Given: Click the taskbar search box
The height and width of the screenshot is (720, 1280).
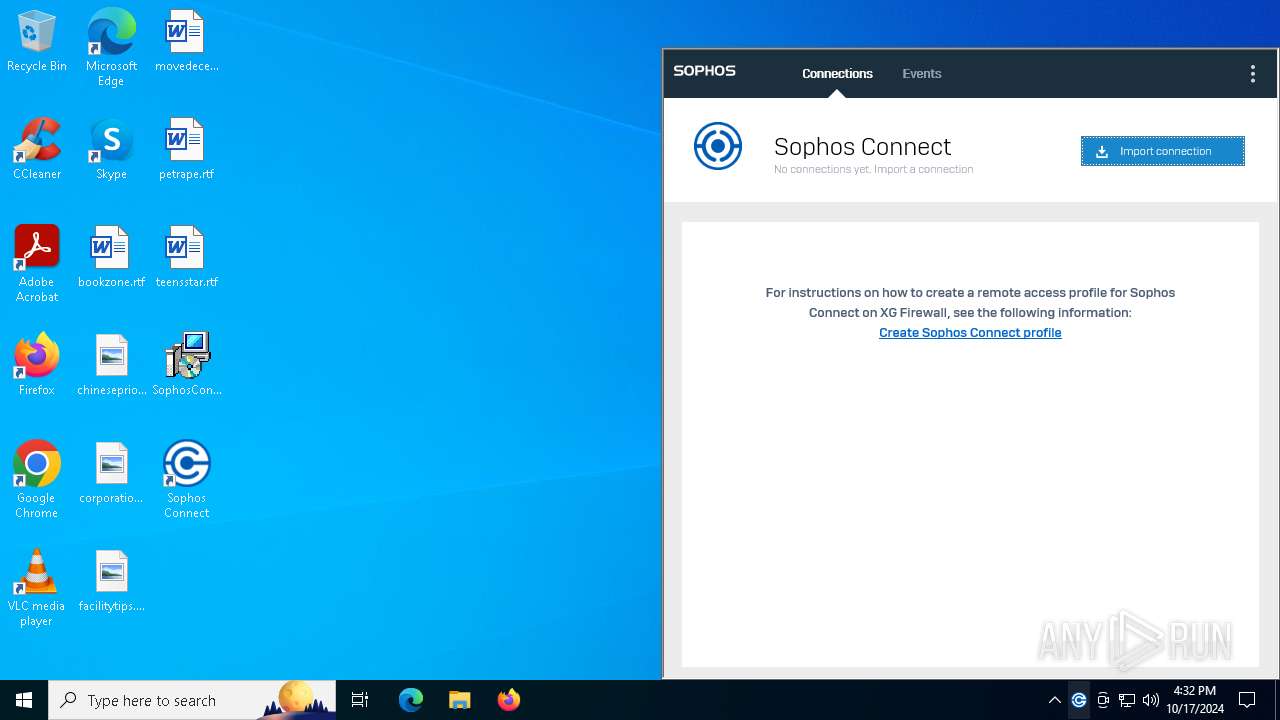Looking at the screenshot, I should coord(192,700).
